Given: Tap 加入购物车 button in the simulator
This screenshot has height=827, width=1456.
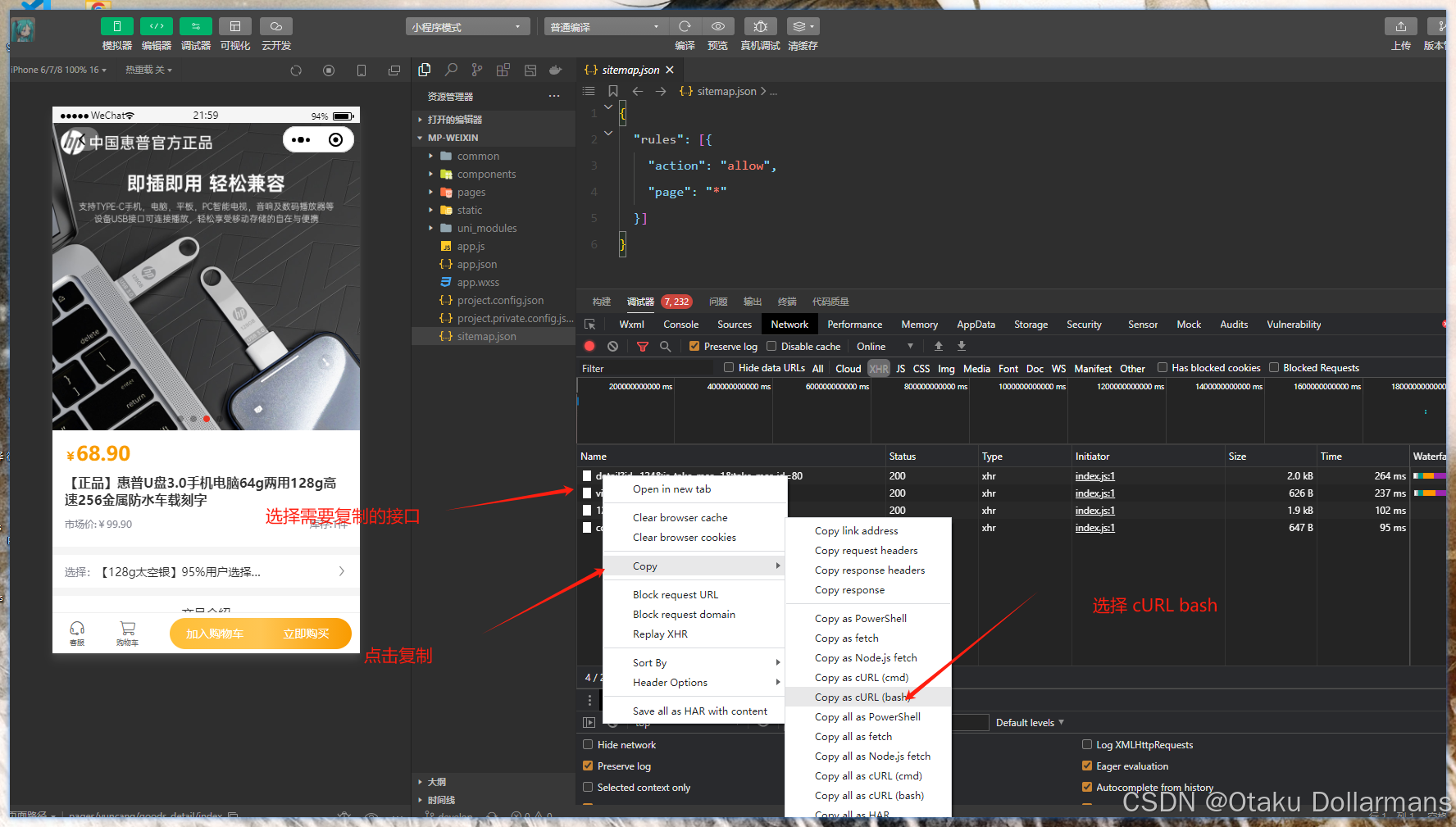Looking at the screenshot, I should (x=214, y=633).
